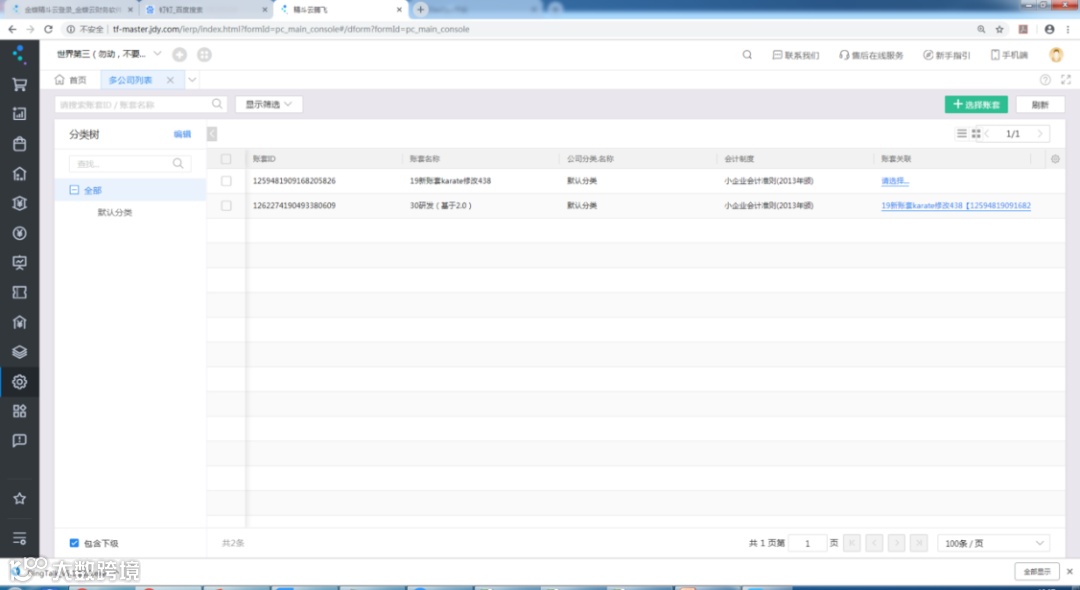The width and height of the screenshot is (1080, 590).
Task: Open table column settings gear
Action: pos(1055,159)
